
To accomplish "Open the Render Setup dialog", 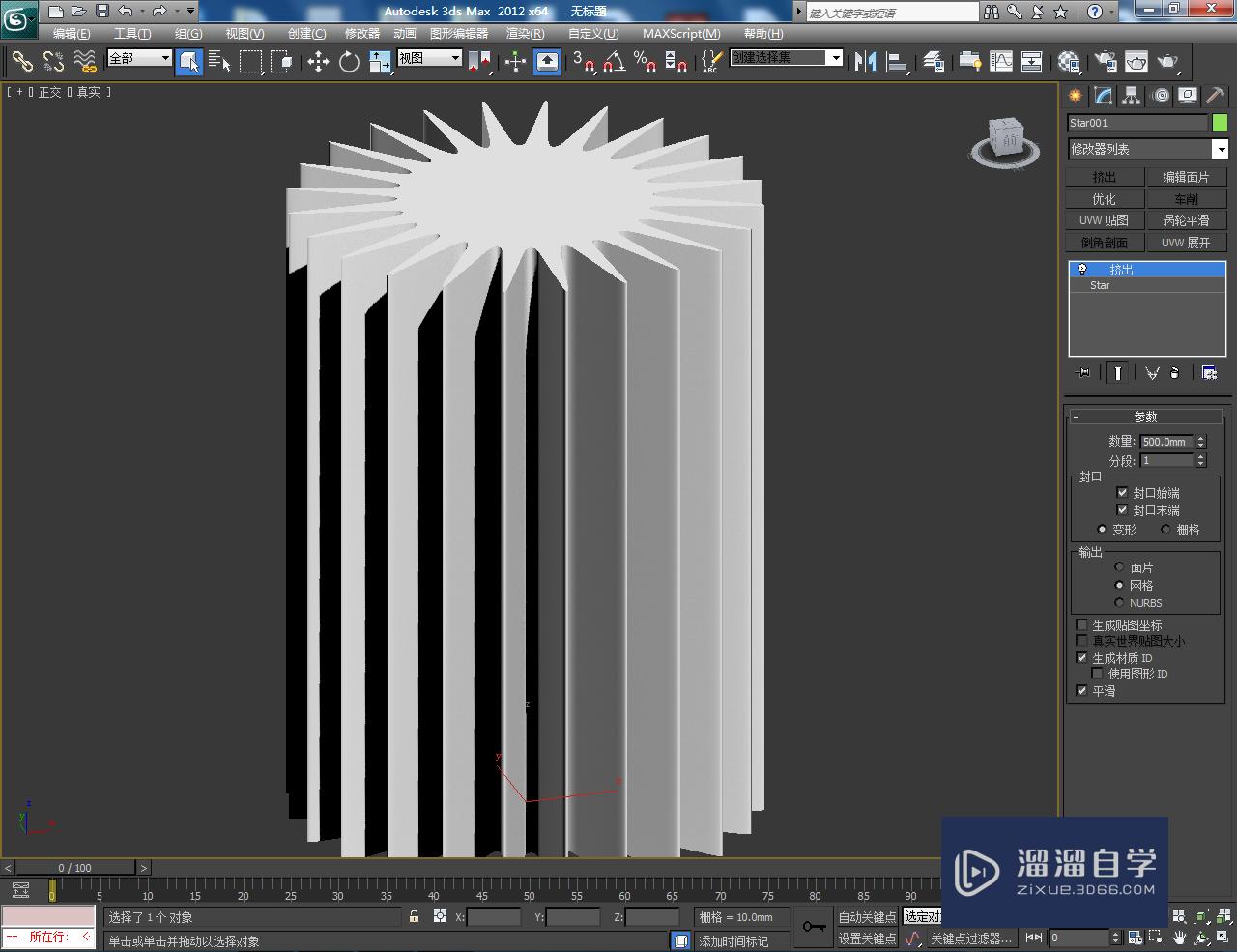I will 1106,62.
